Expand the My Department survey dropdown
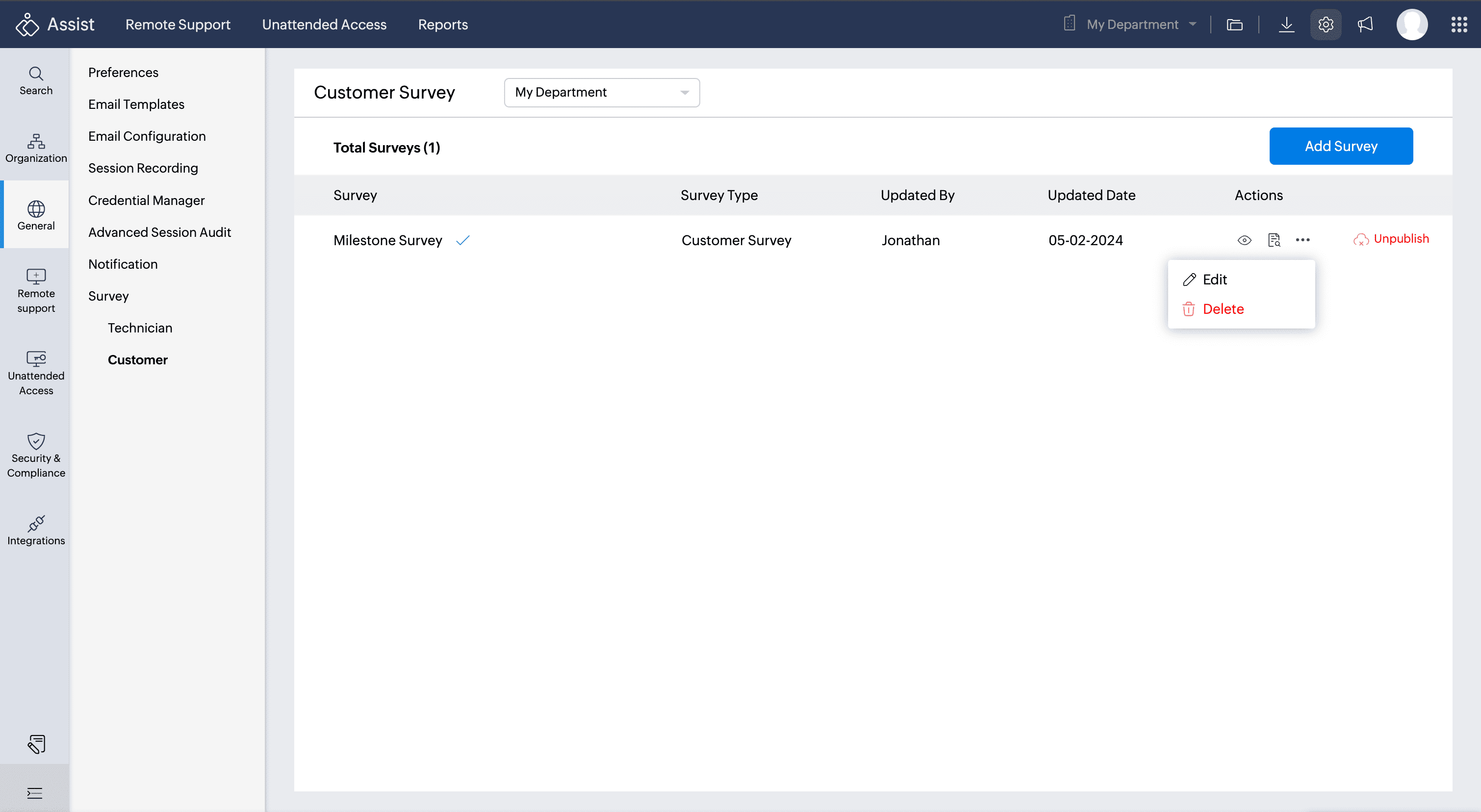Image resolution: width=1481 pixels, height=812 pixels. pyautogui.click(x=601, y=93)
